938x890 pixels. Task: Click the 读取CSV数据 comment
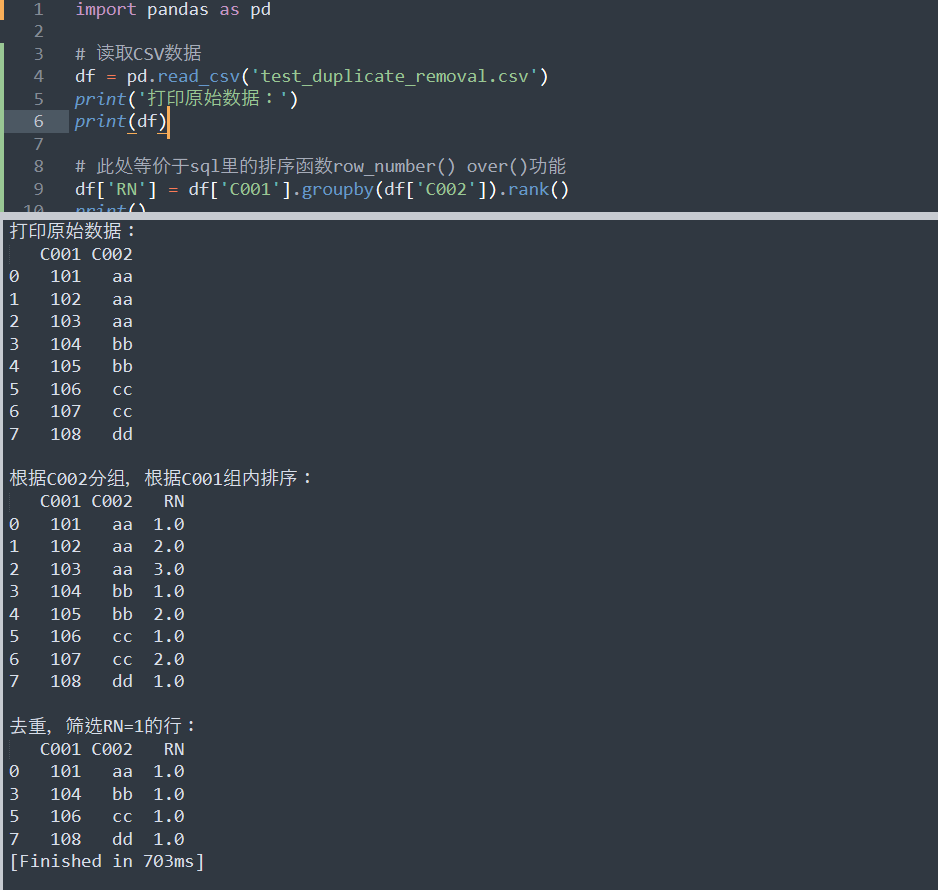[135, 53]
